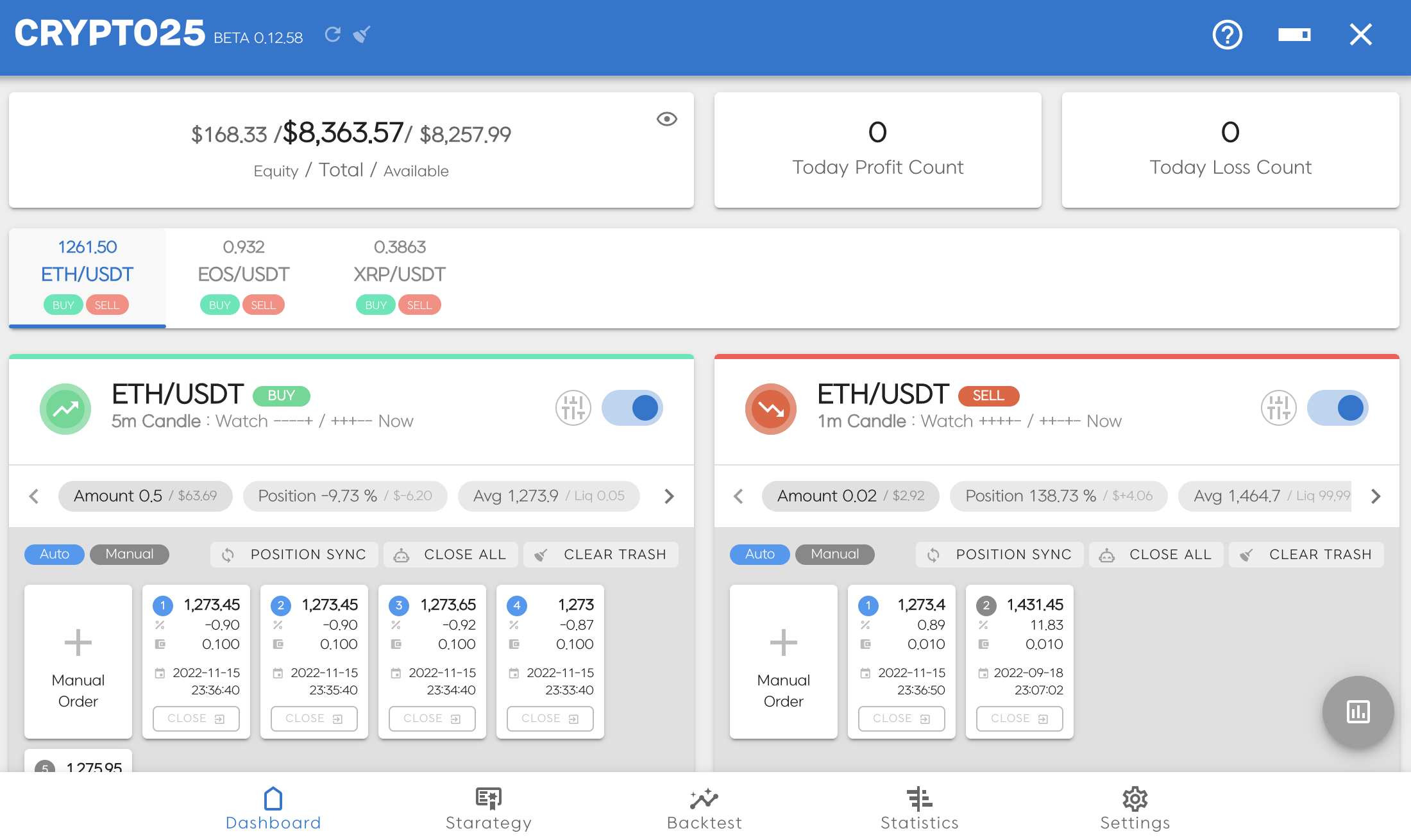Click Today Loss Count card
The height and width of the screenshot is (840, 1411).
pyautogui.click(x=1231, y=150)
